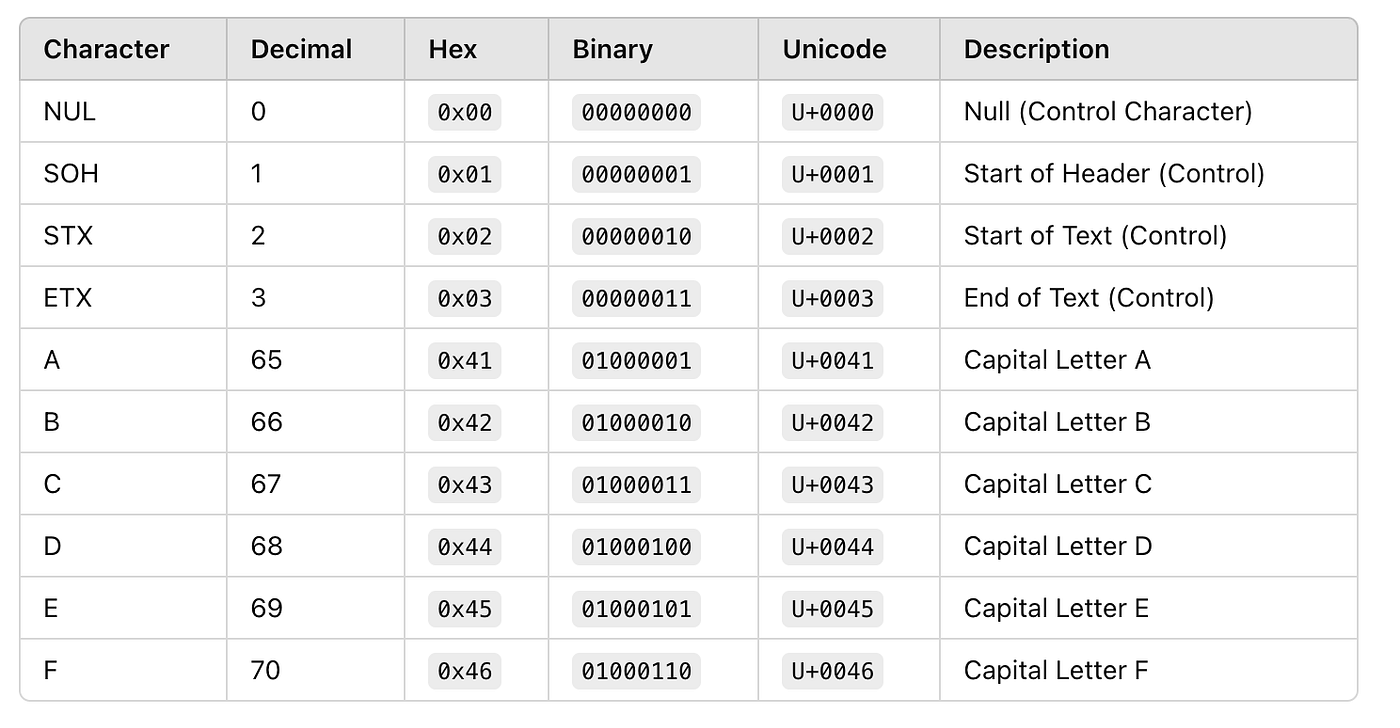
Task: Select the Unicode column header
Action: tap(834, 49)
